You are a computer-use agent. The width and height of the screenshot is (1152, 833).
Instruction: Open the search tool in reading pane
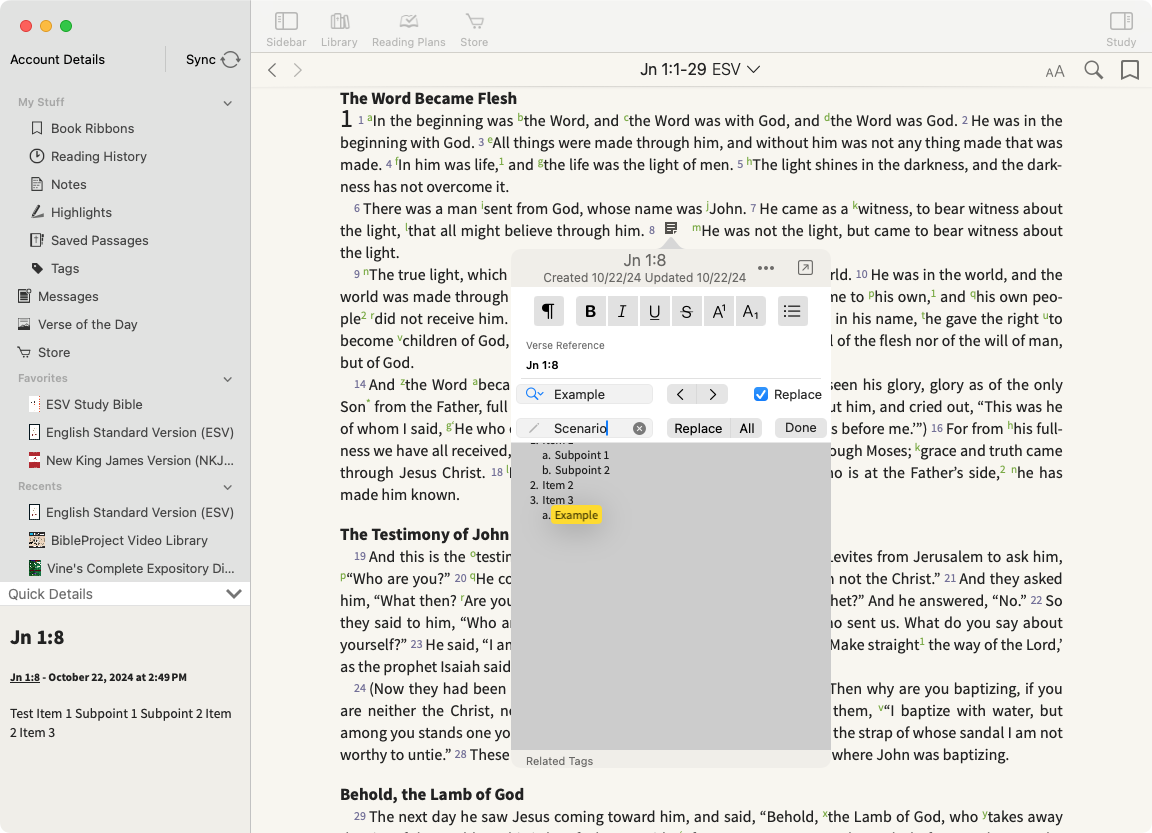tap(1093, 70)
